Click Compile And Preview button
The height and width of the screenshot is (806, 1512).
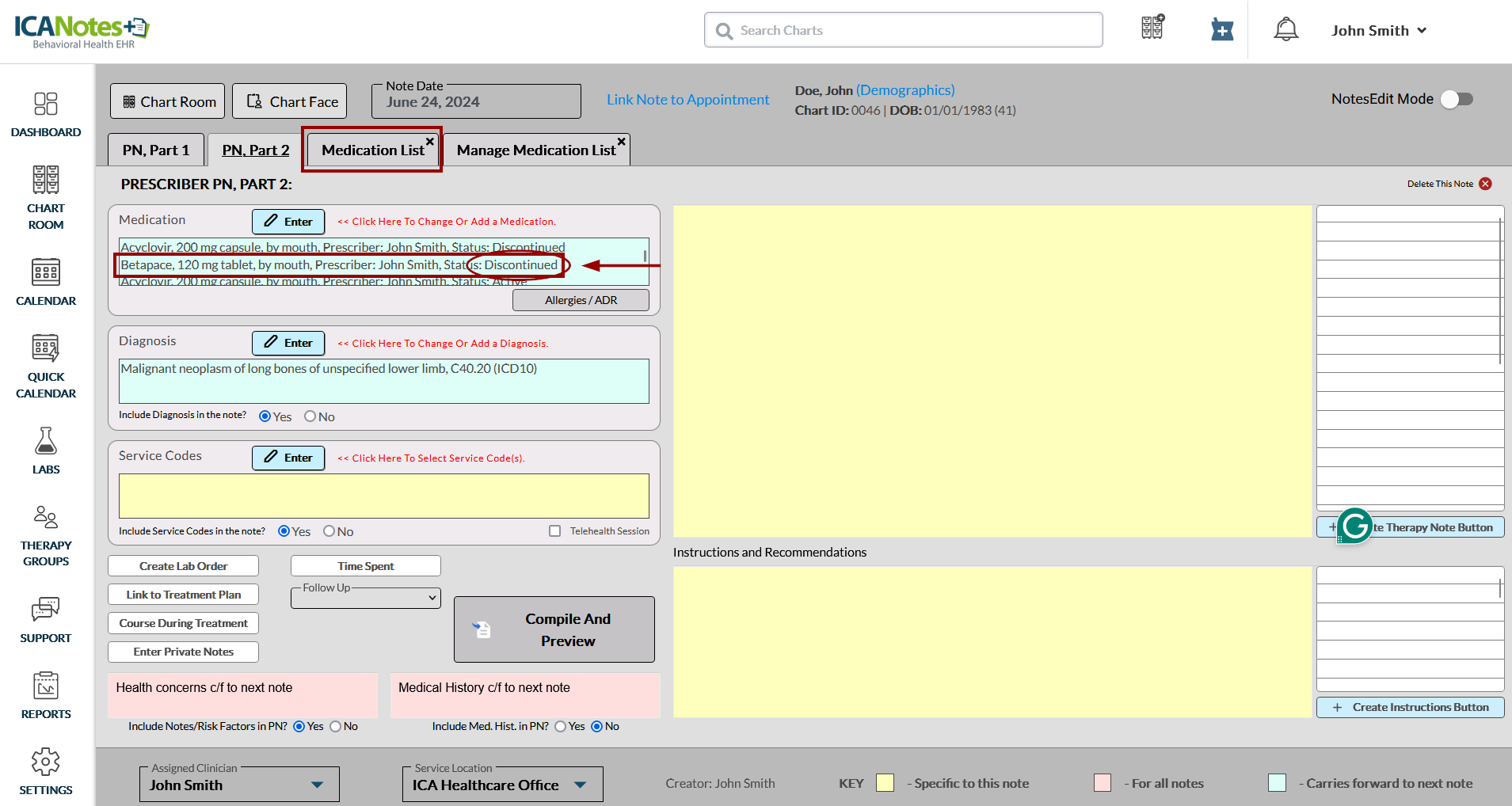pyautogui.click(x=554, y=629)
